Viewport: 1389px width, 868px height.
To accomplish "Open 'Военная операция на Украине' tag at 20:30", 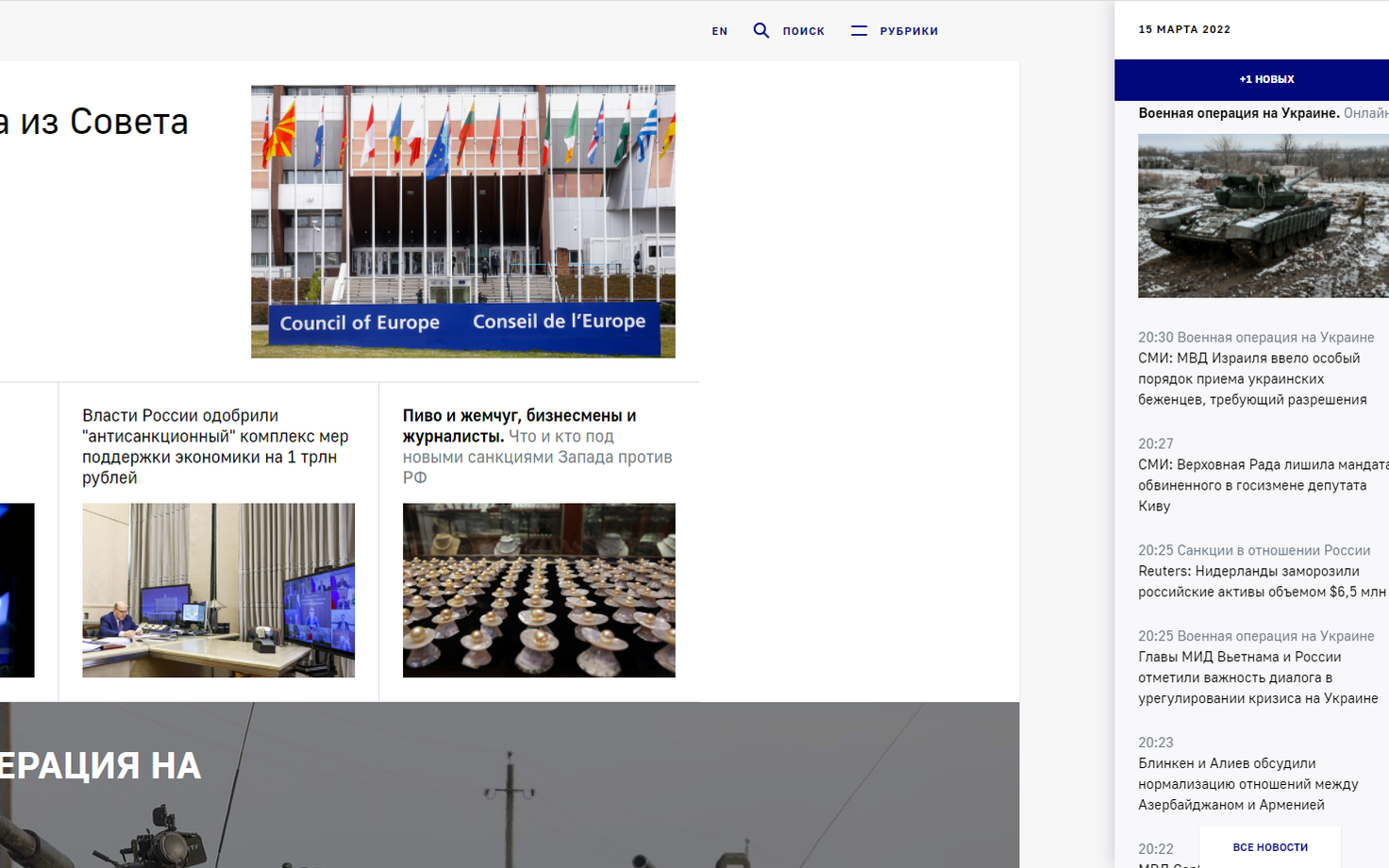I will pos(1276,337).
